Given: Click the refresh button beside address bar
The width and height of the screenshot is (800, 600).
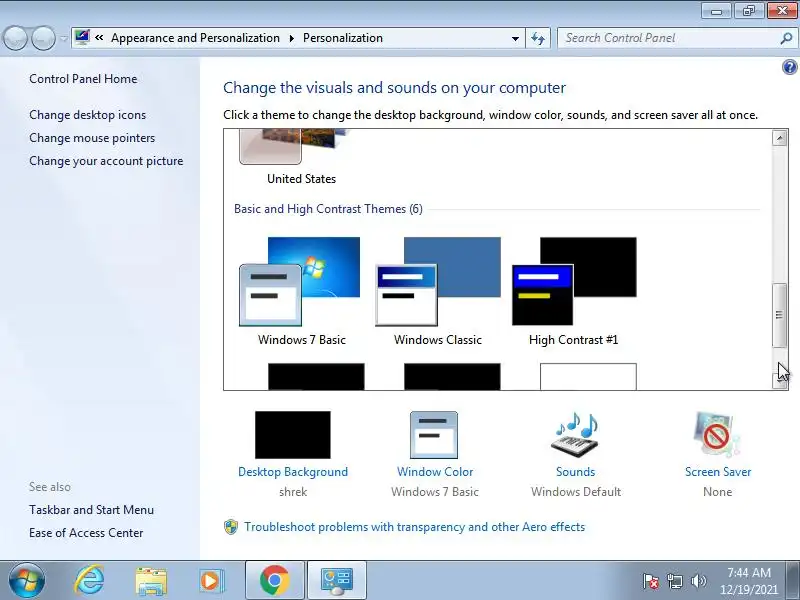Looking at the screenshot, I should [538, 38].
